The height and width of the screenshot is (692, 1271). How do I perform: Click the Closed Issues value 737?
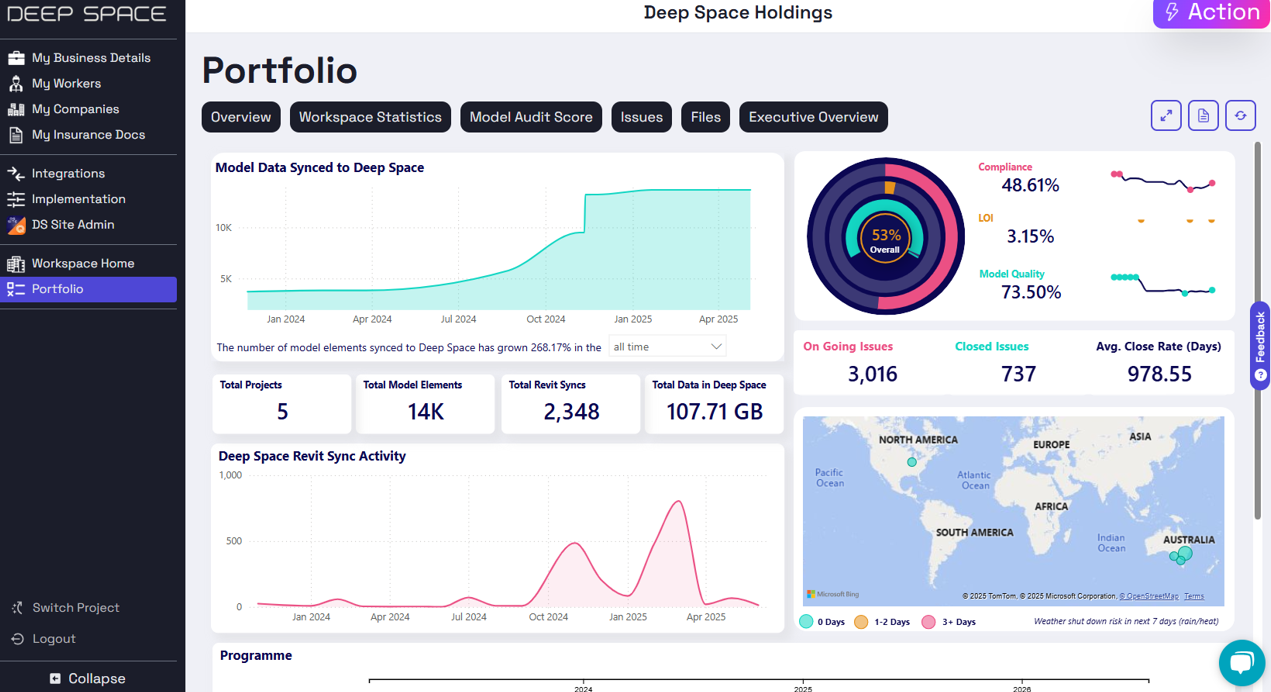(x=1019, y=374)
